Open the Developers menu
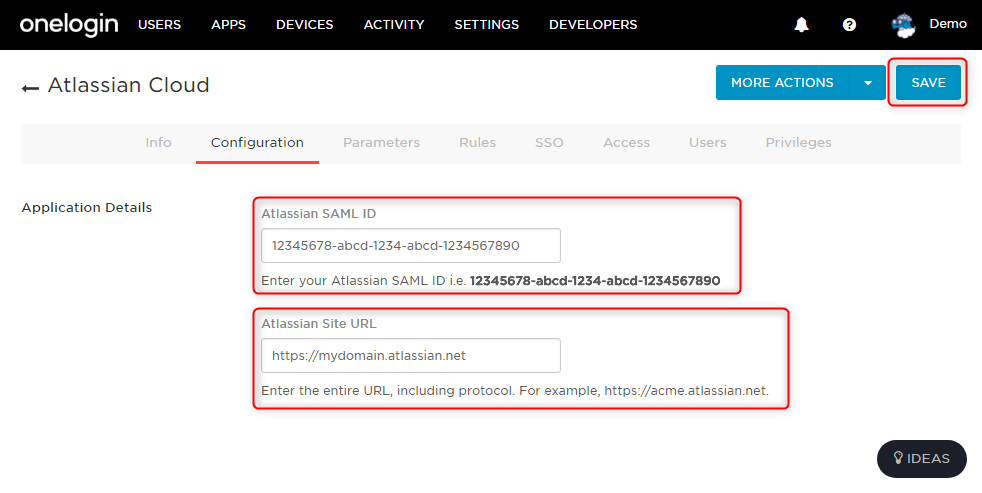The height and width of the screenshot is (493, 982). [x=593, y=25]
